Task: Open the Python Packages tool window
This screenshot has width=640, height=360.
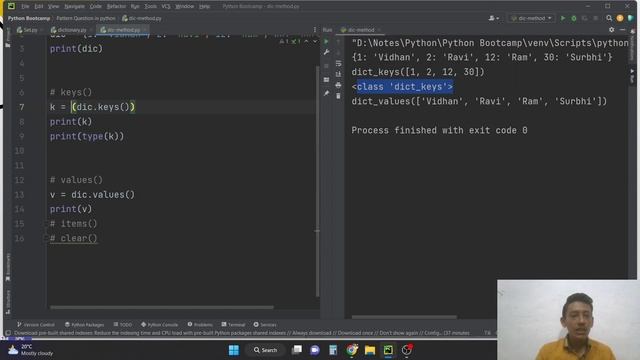Action: click(x=84, y=325)
